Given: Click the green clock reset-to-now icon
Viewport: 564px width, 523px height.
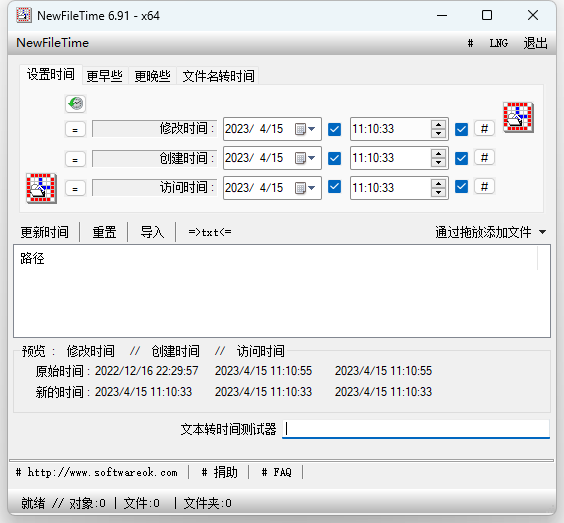Looking at the screenshot, I should 75,104.
